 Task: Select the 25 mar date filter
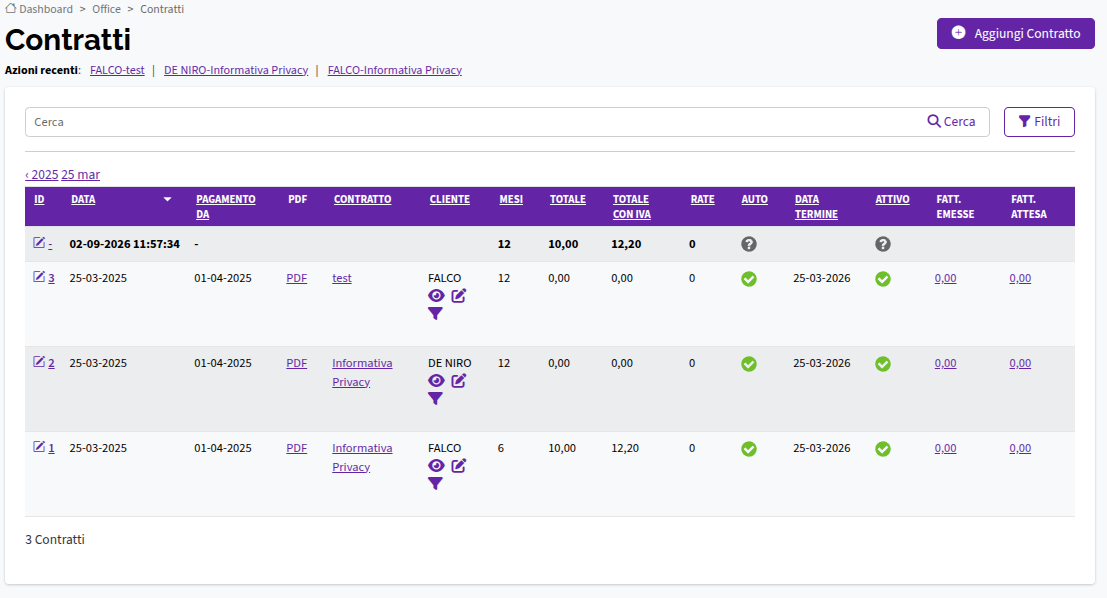(80, 174)
